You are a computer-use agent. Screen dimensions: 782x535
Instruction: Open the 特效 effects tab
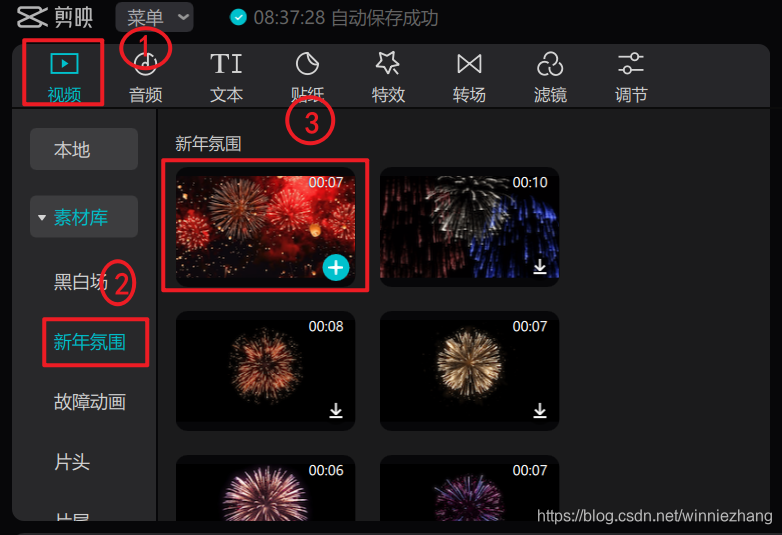[388, 77]
